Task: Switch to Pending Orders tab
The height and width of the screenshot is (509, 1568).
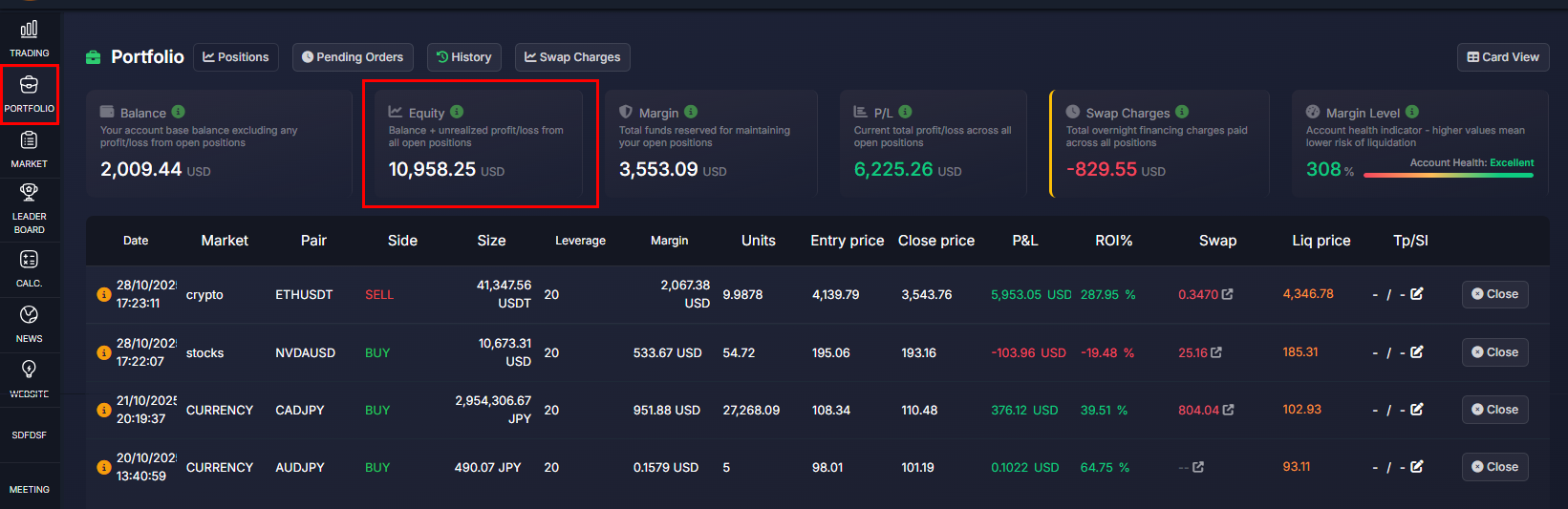Action: (353, 57)
